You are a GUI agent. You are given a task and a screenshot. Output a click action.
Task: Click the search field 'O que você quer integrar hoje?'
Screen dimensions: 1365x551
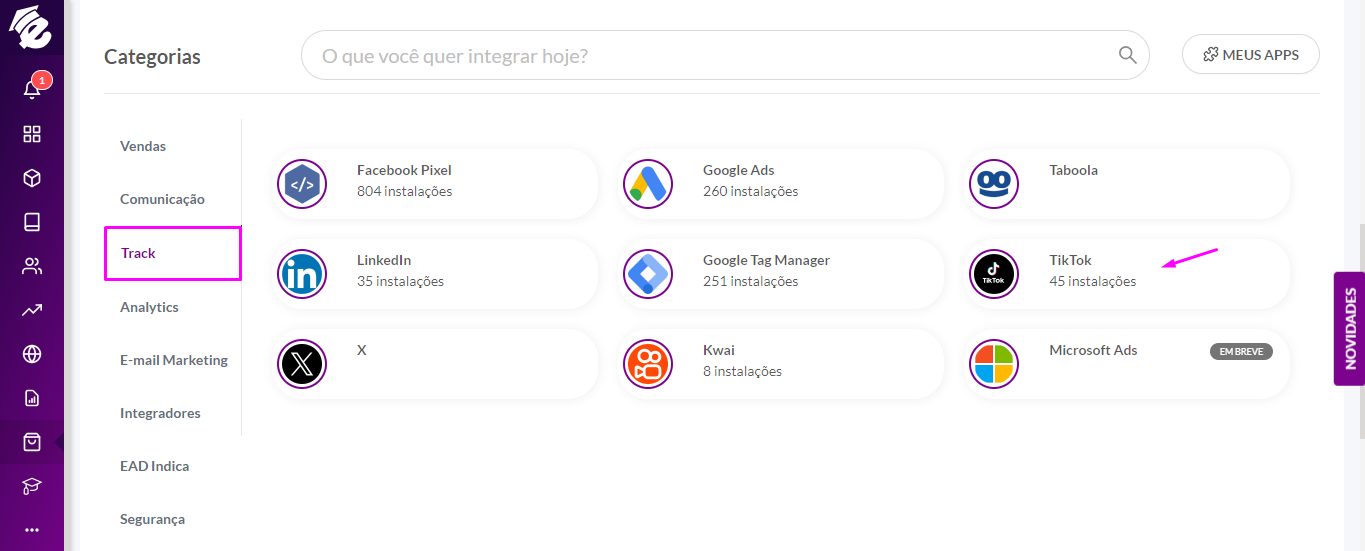tap(725, 55)
